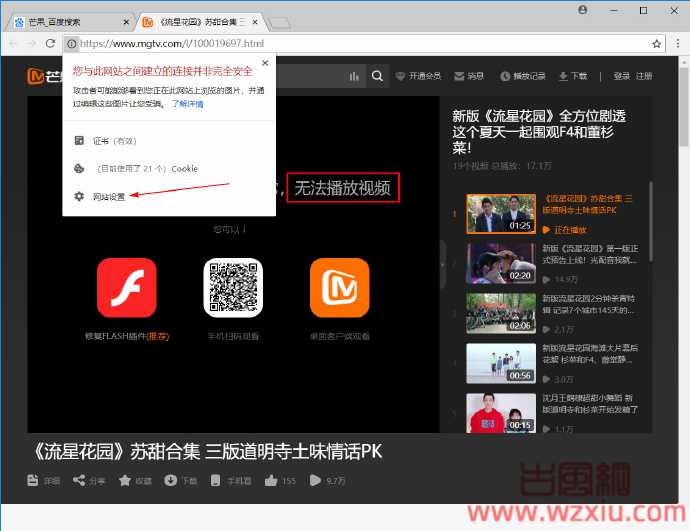Image resolution: width=690 pixels, height=531 pixels.
Task: Click the Mango TV logo
Action: 44,76
